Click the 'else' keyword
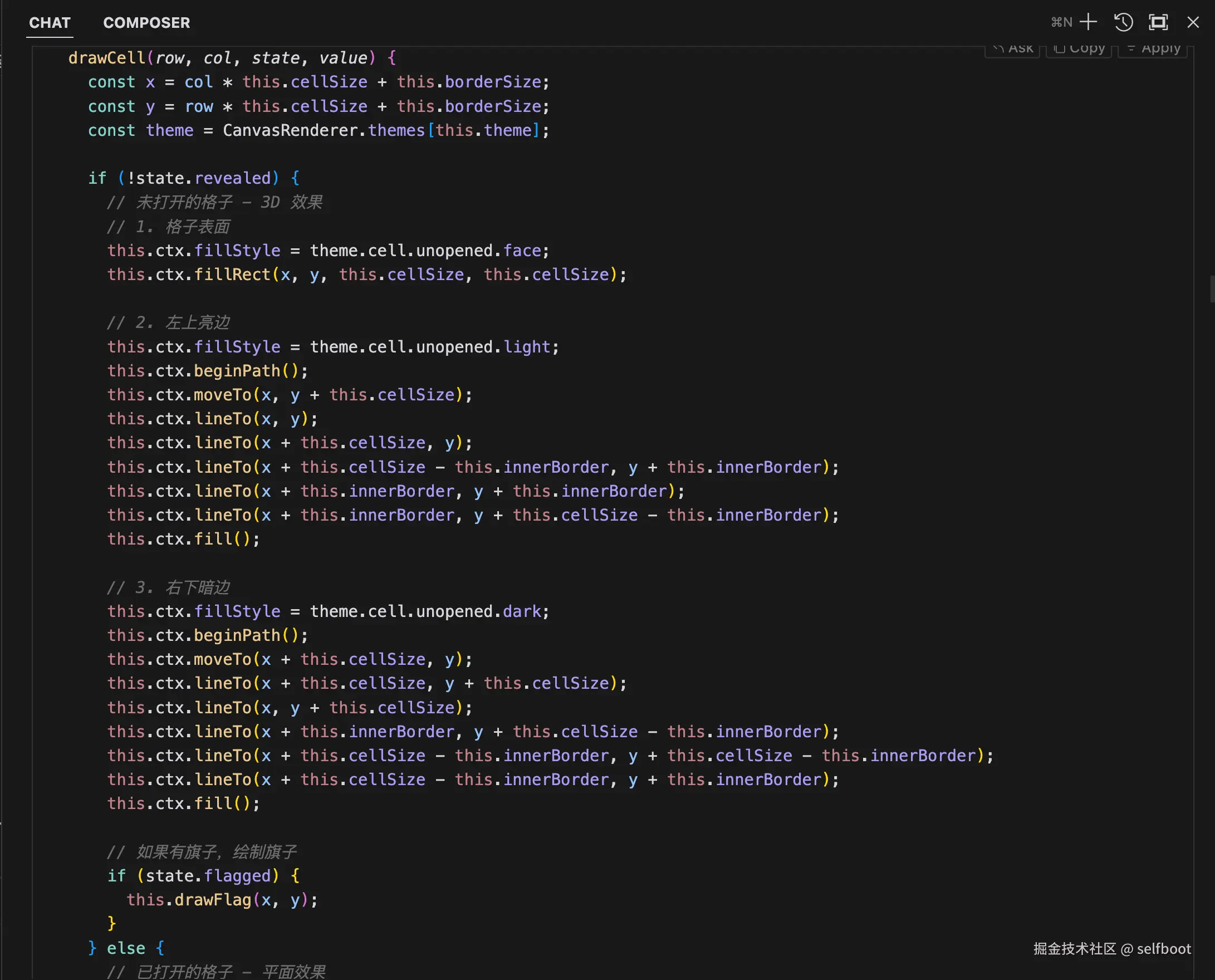1215x980 pixels. 126,948
